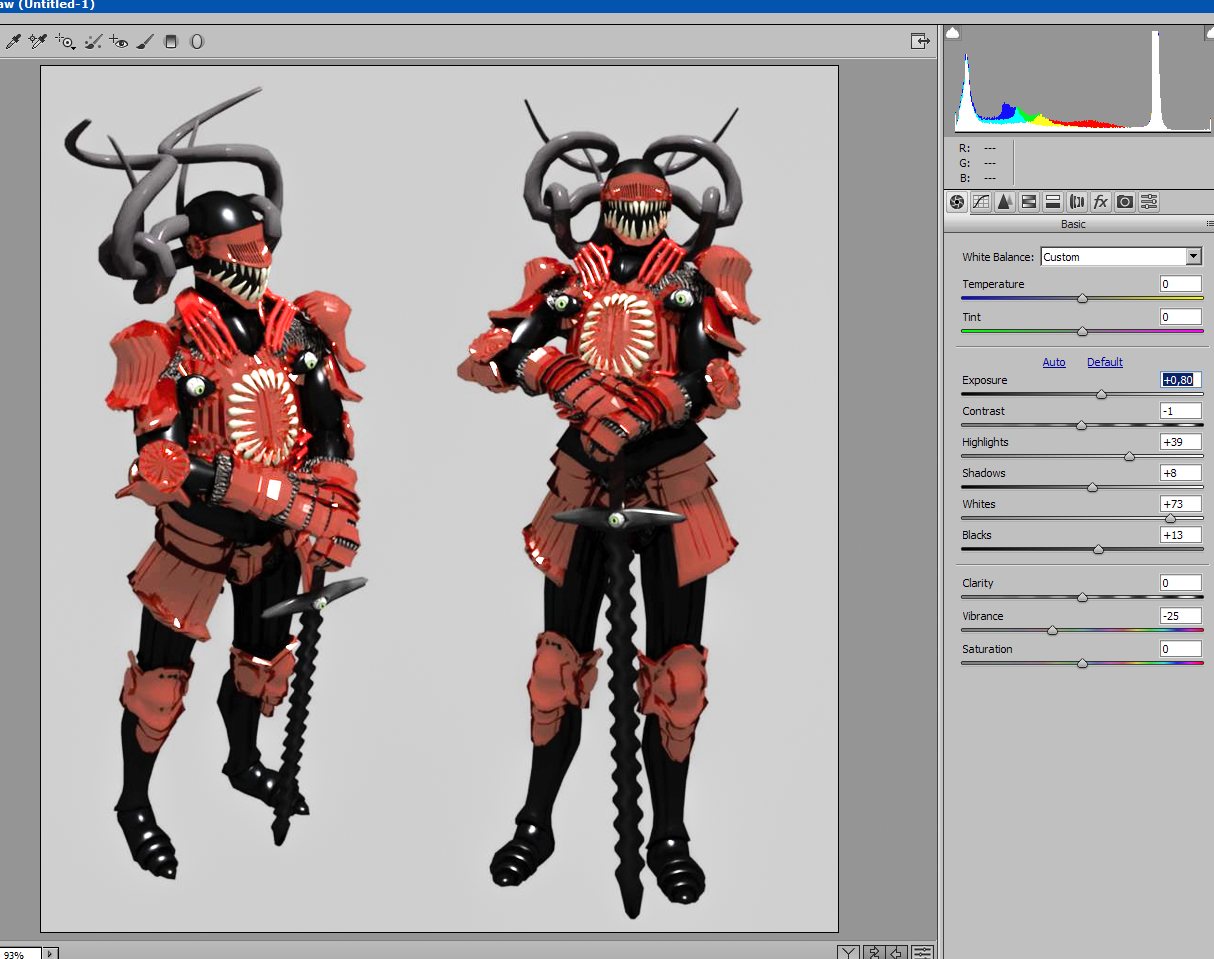Viewport: 1214px width, 959px height.
Task: Click the Exposure value input field
Action: [1180, 380]
